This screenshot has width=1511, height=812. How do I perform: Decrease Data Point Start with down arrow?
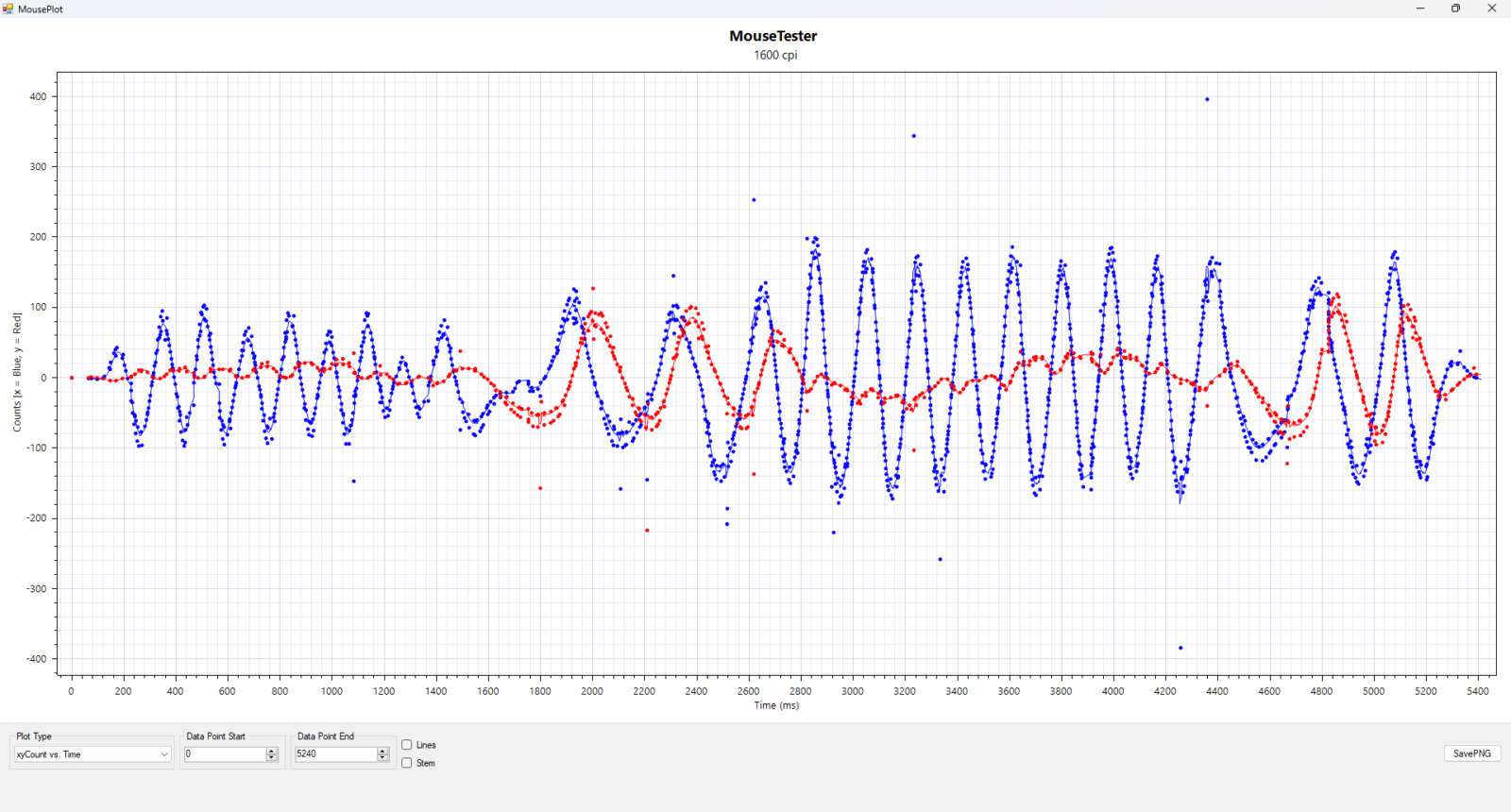coord(272,757)
